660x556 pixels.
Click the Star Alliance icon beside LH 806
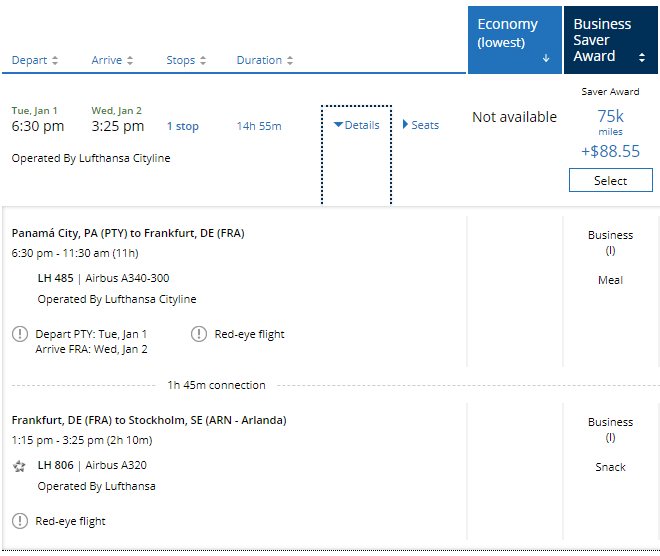(x=20, y=466)
